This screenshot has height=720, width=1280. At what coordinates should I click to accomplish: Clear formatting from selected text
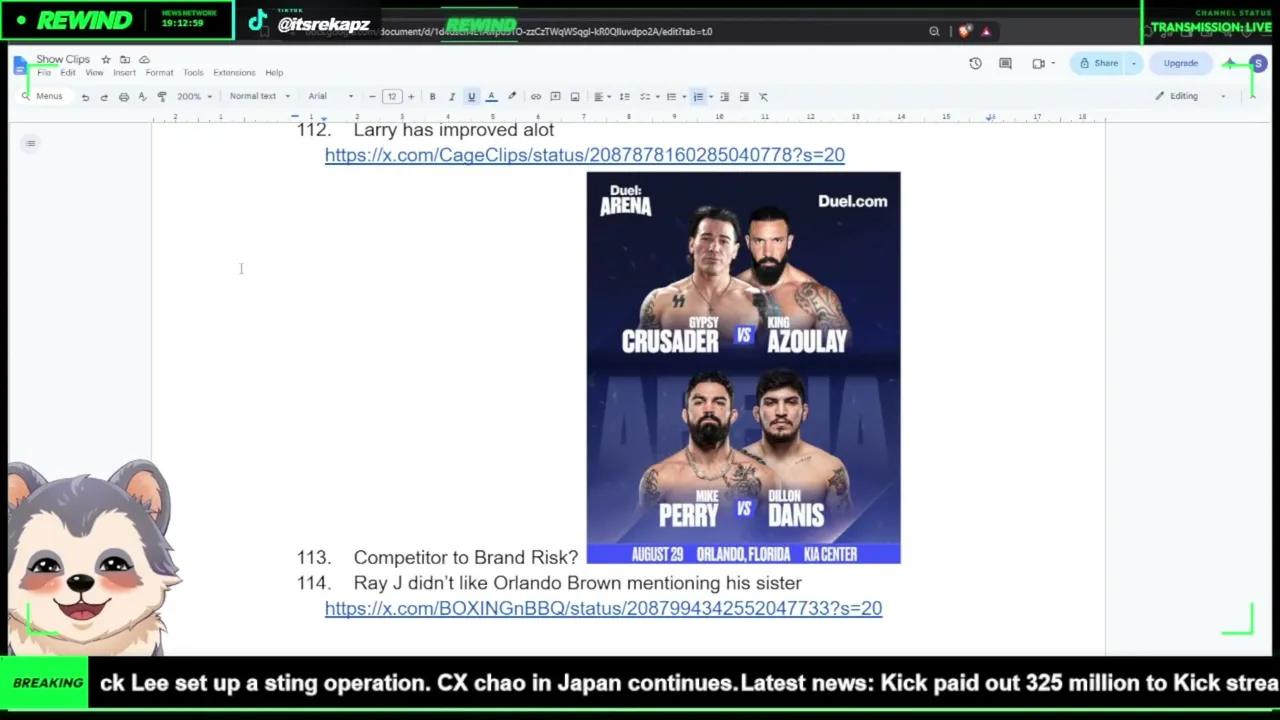[x=763, y=97]
